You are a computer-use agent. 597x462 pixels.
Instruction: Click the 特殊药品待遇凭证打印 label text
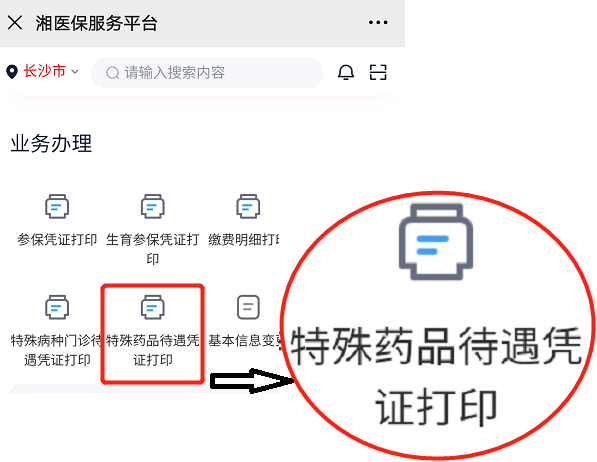(153, 350)
